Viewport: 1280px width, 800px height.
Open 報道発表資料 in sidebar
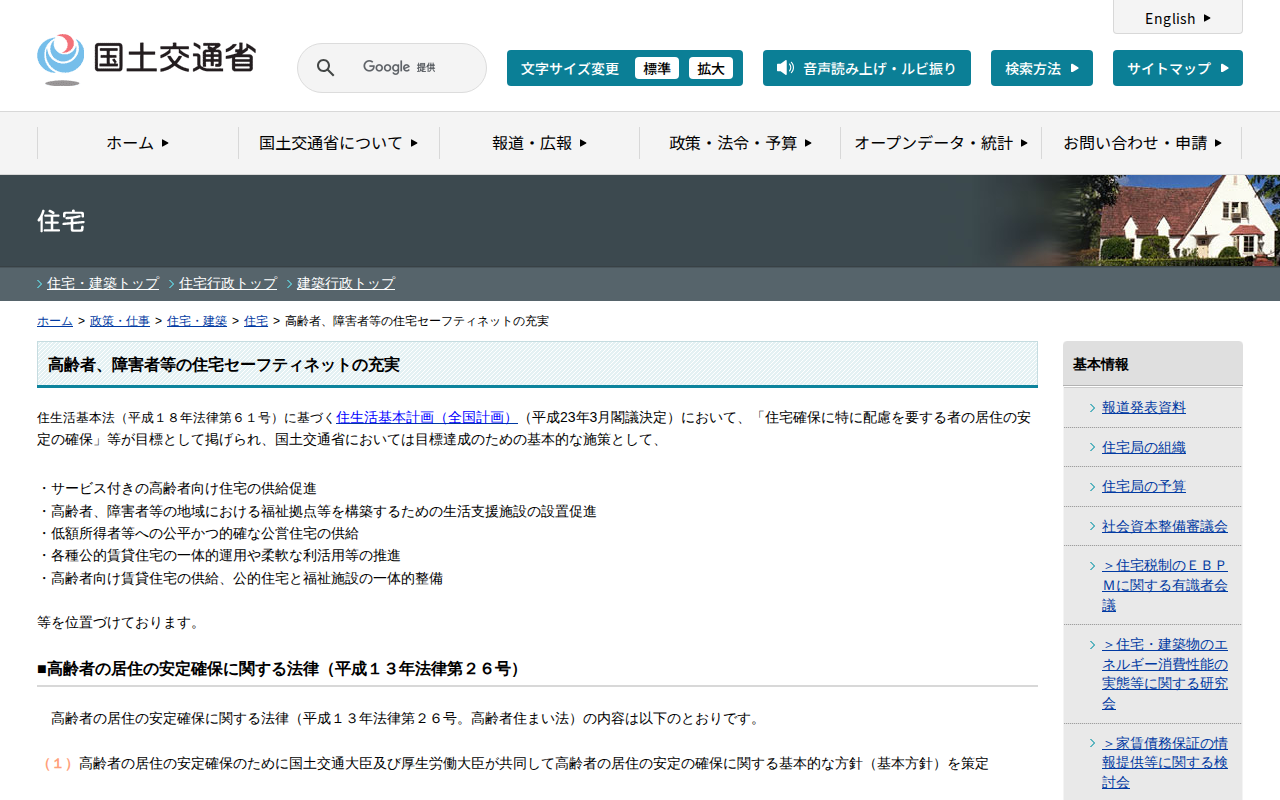1144,407
